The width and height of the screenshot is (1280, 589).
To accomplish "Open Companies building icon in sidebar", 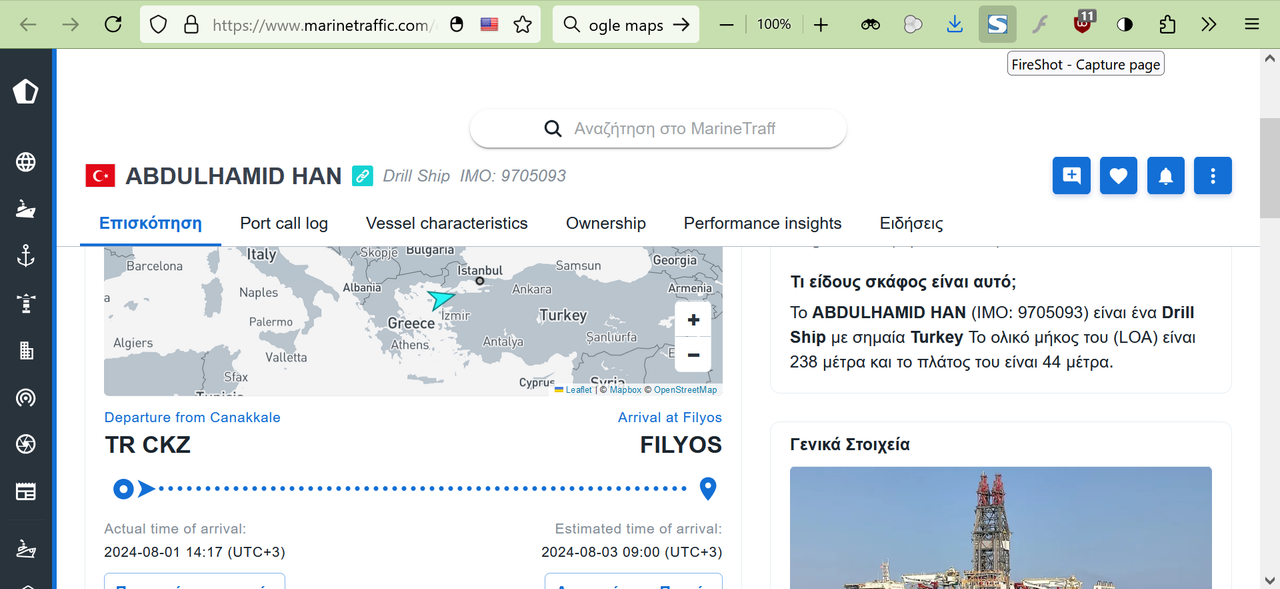I will click(x=25, y=350).
